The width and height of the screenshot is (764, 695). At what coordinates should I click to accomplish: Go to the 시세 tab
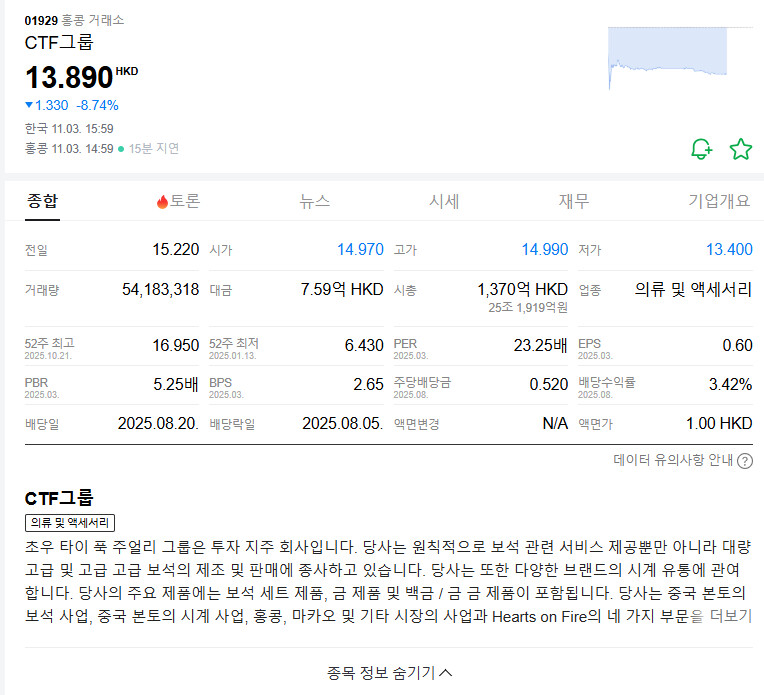[x=444, y=201]
